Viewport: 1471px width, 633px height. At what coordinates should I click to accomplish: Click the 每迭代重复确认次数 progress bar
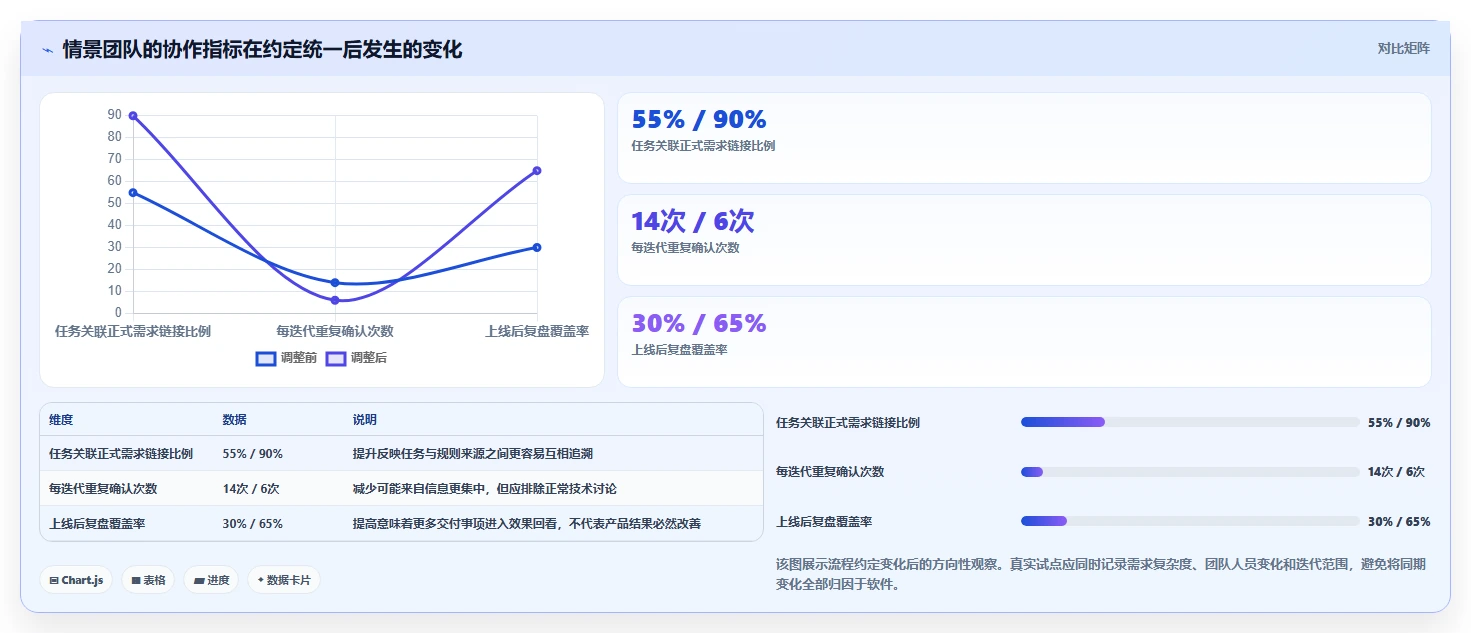coord(1190,472)
